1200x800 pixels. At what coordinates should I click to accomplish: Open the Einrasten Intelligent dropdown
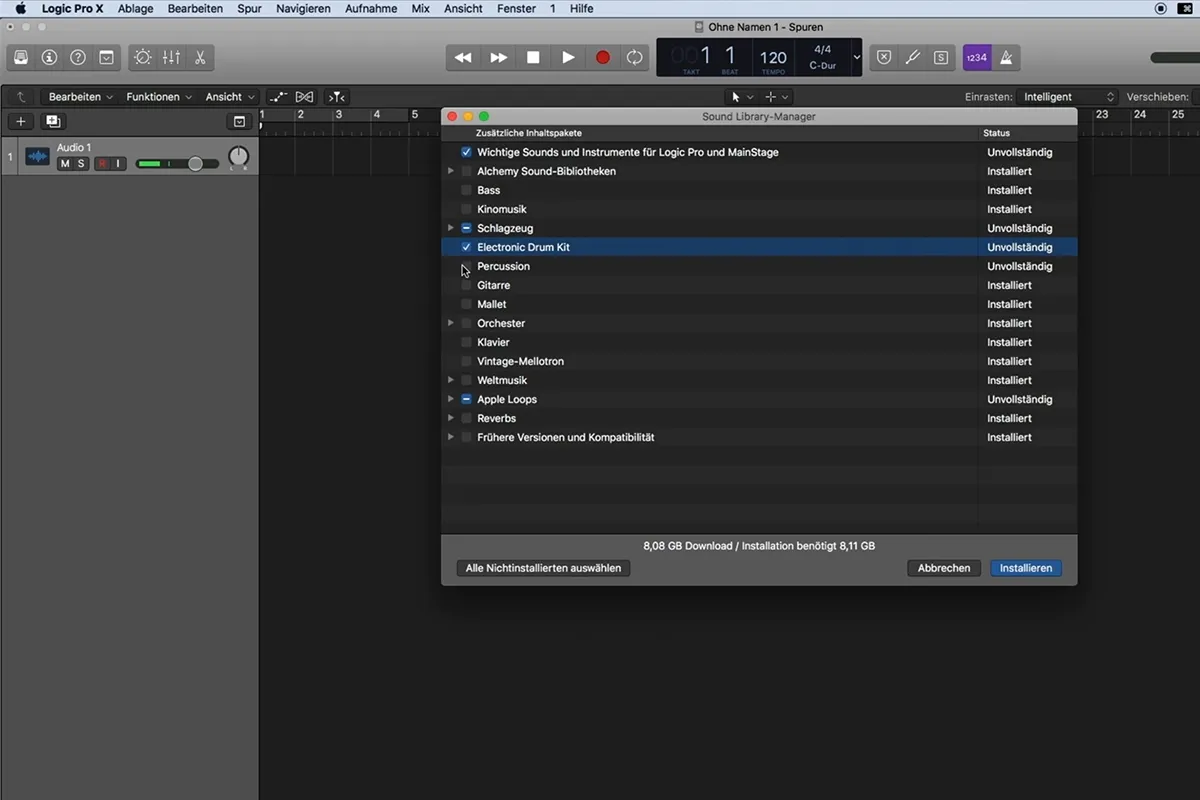click(x=1067, y=97)
